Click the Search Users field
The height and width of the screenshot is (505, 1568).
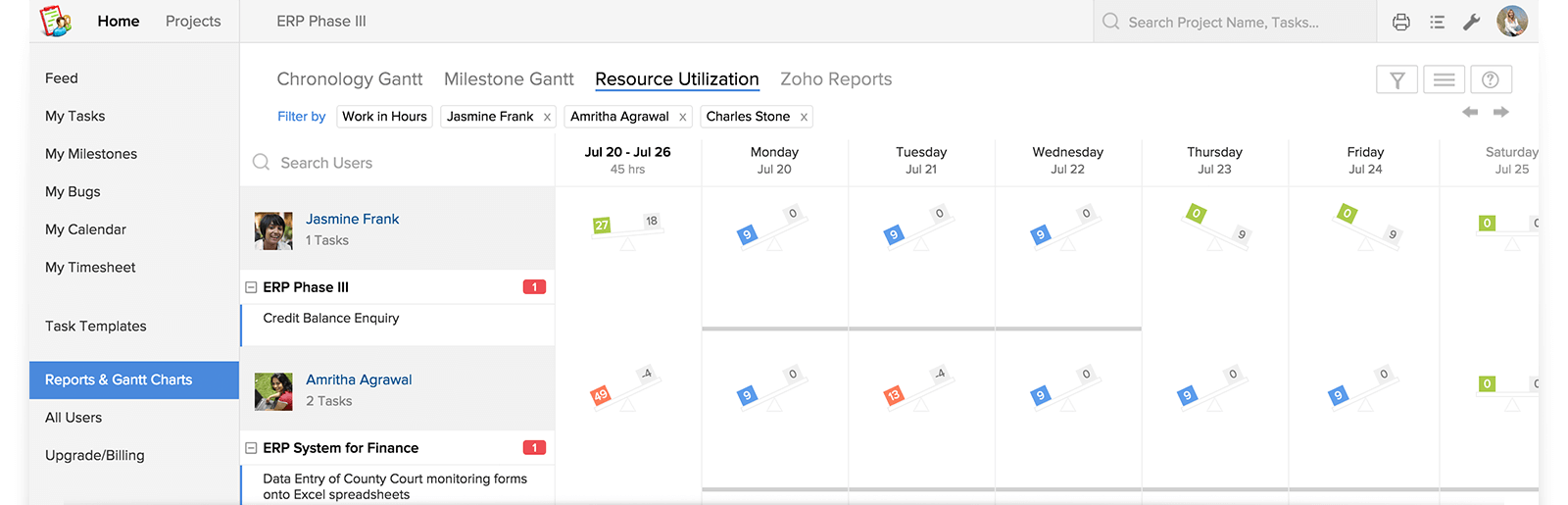397,163
